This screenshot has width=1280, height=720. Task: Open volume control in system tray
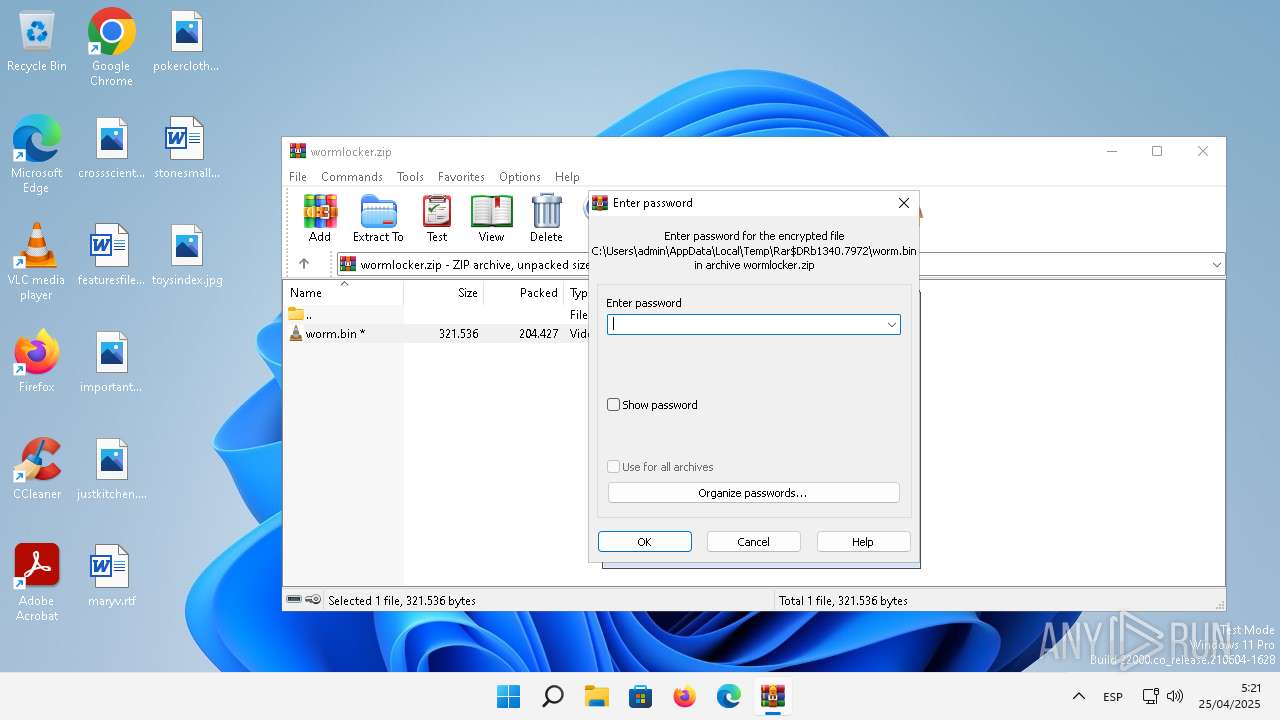pos(1175,696)
